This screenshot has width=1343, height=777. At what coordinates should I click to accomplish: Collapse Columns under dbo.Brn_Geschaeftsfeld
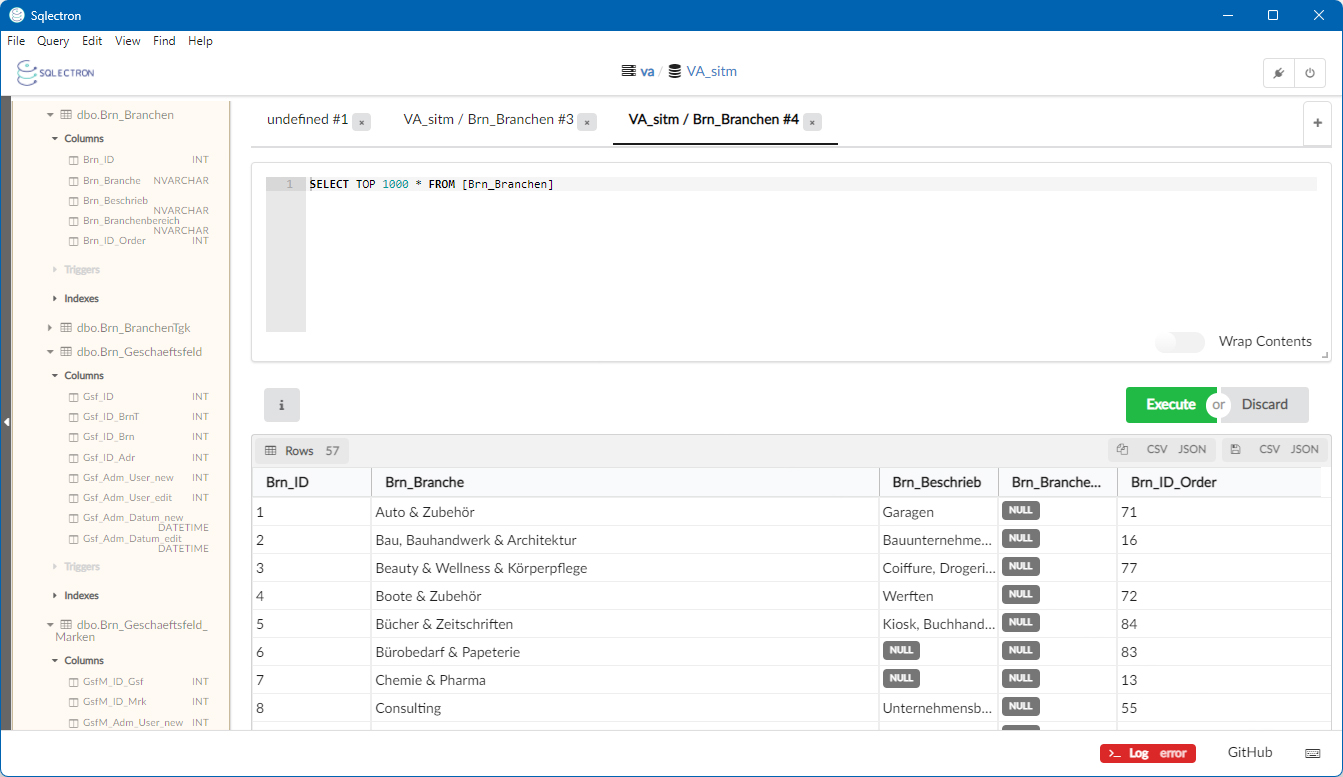56,376
